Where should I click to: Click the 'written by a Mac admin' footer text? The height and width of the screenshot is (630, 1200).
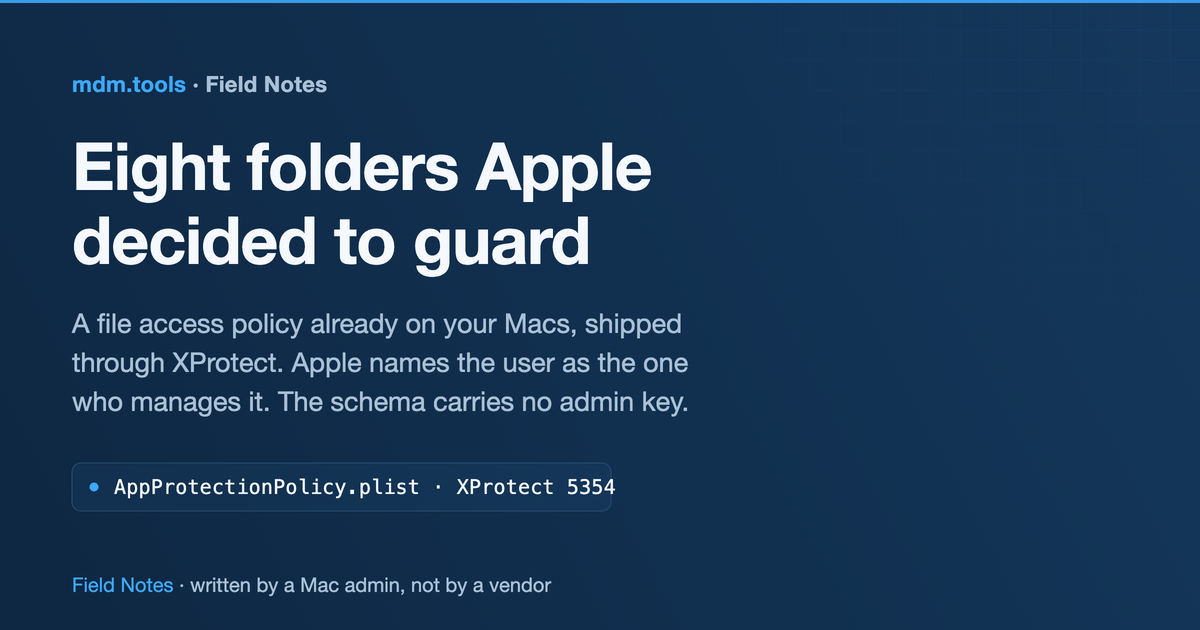[294, 585]
